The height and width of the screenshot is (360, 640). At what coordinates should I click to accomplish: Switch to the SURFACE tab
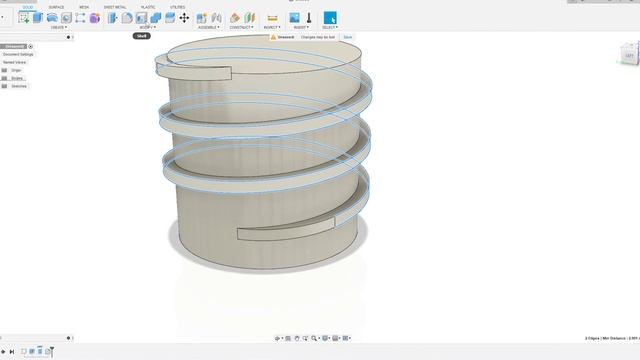pyautogui.click(x=56, y=7)
